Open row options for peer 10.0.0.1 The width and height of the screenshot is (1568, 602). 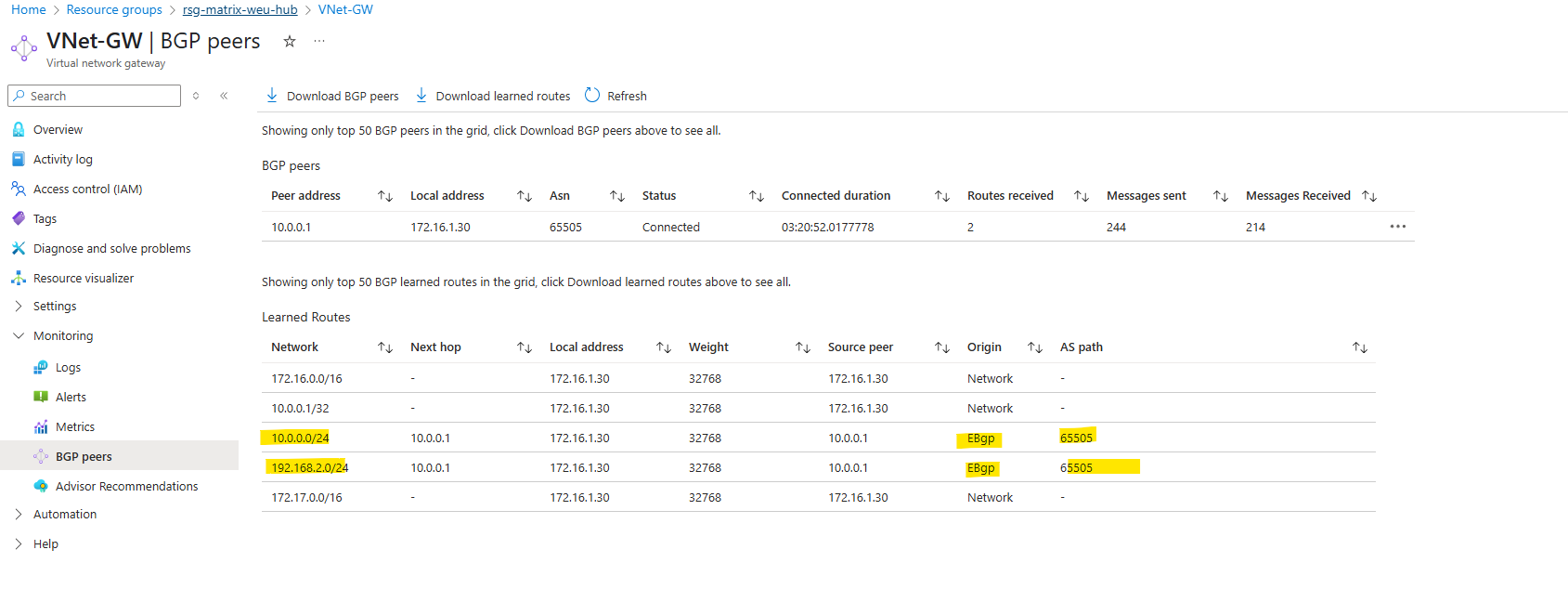pos(1398,227)
